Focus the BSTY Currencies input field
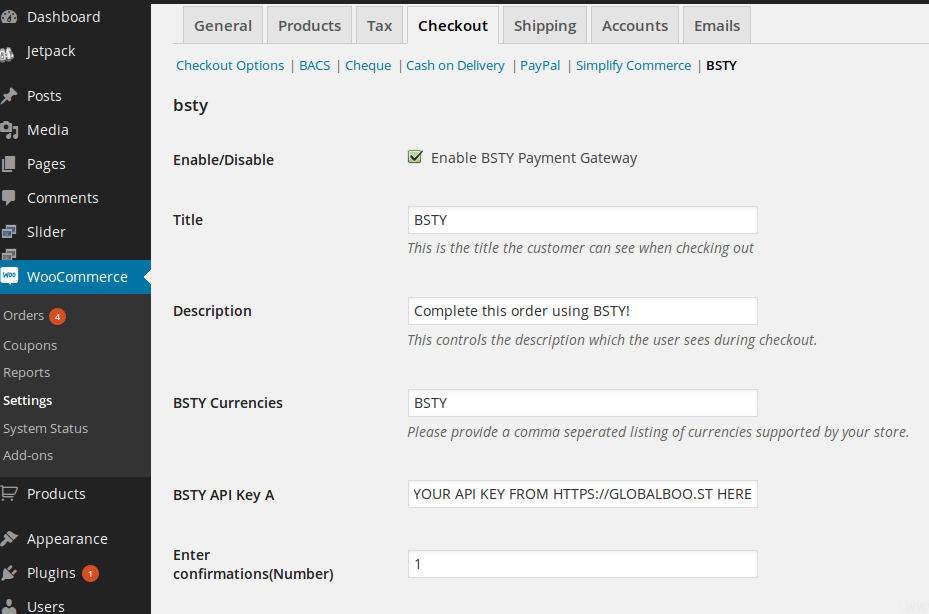929x614 pixels. coord(582,403)
